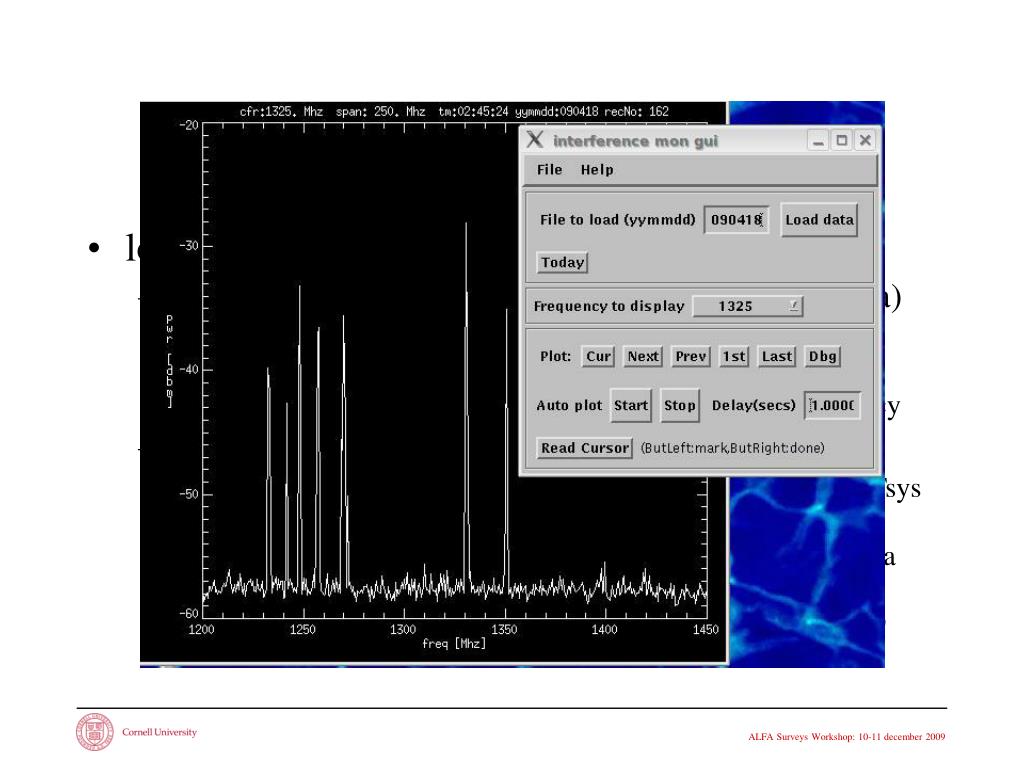Viewport: 1024px width, 768px height.
Task: Click the 'Auto plot' label
Action: [x=569, y=406]
